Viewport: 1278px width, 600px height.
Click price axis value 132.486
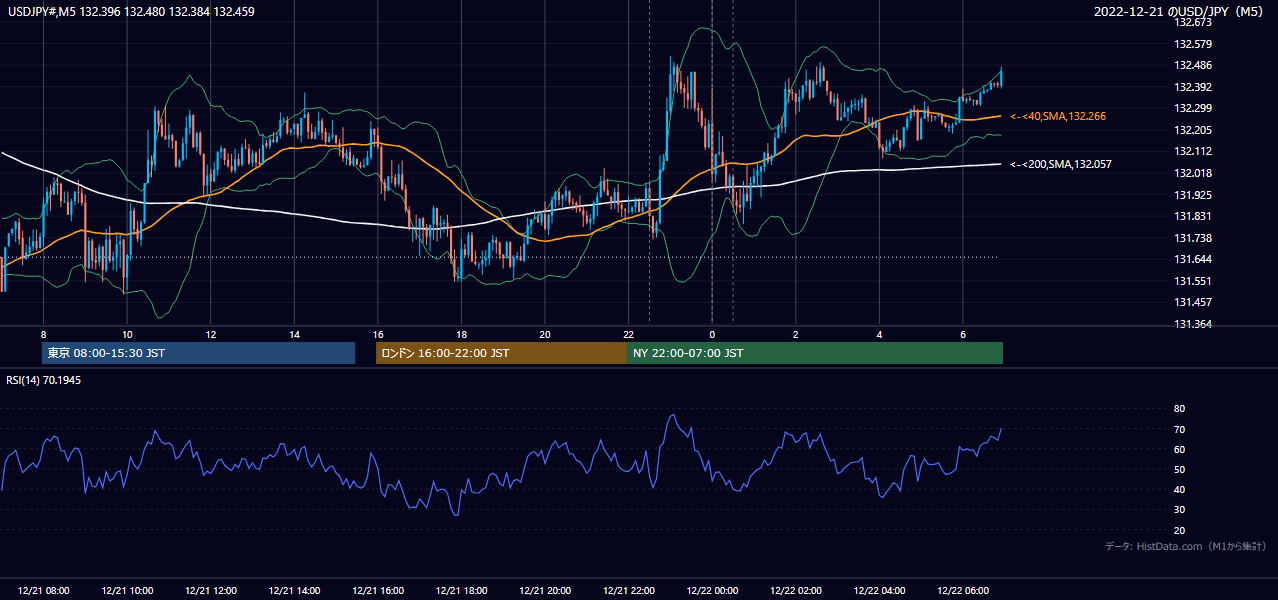pyautogui.click(x=1192, y=65)
